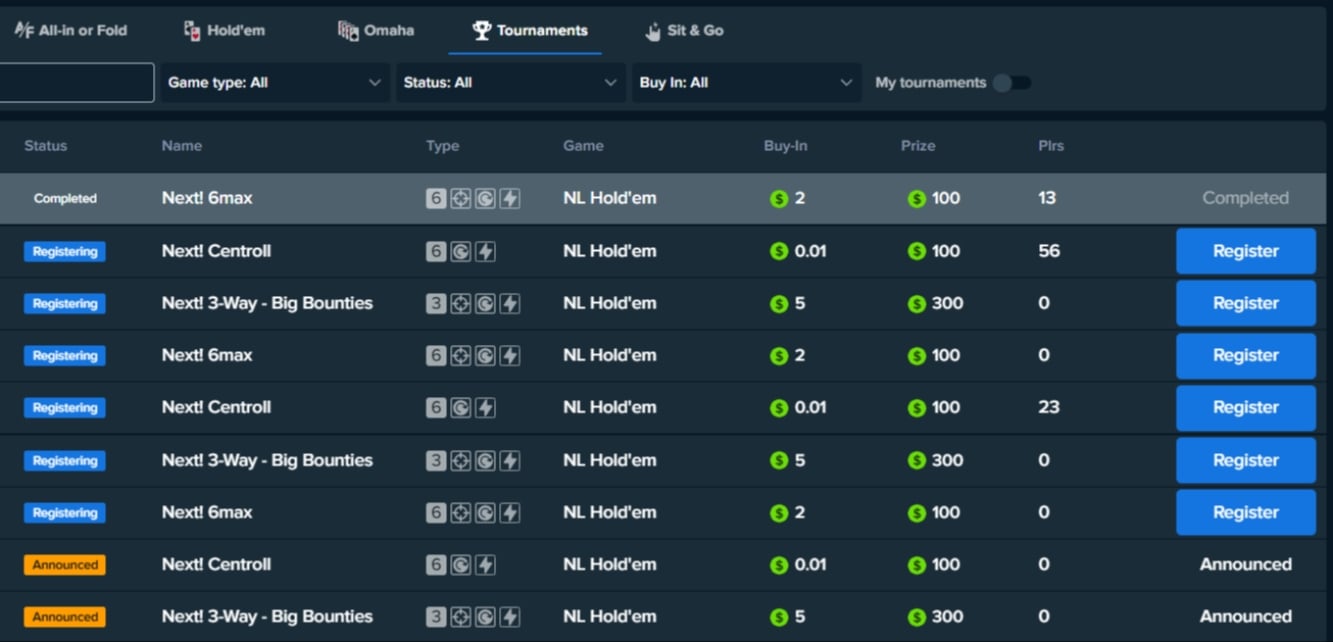Click the turbo lightning icon in the Centroll row with 56 players
This screenshot has height=642, width=1333.
(485, 251)
